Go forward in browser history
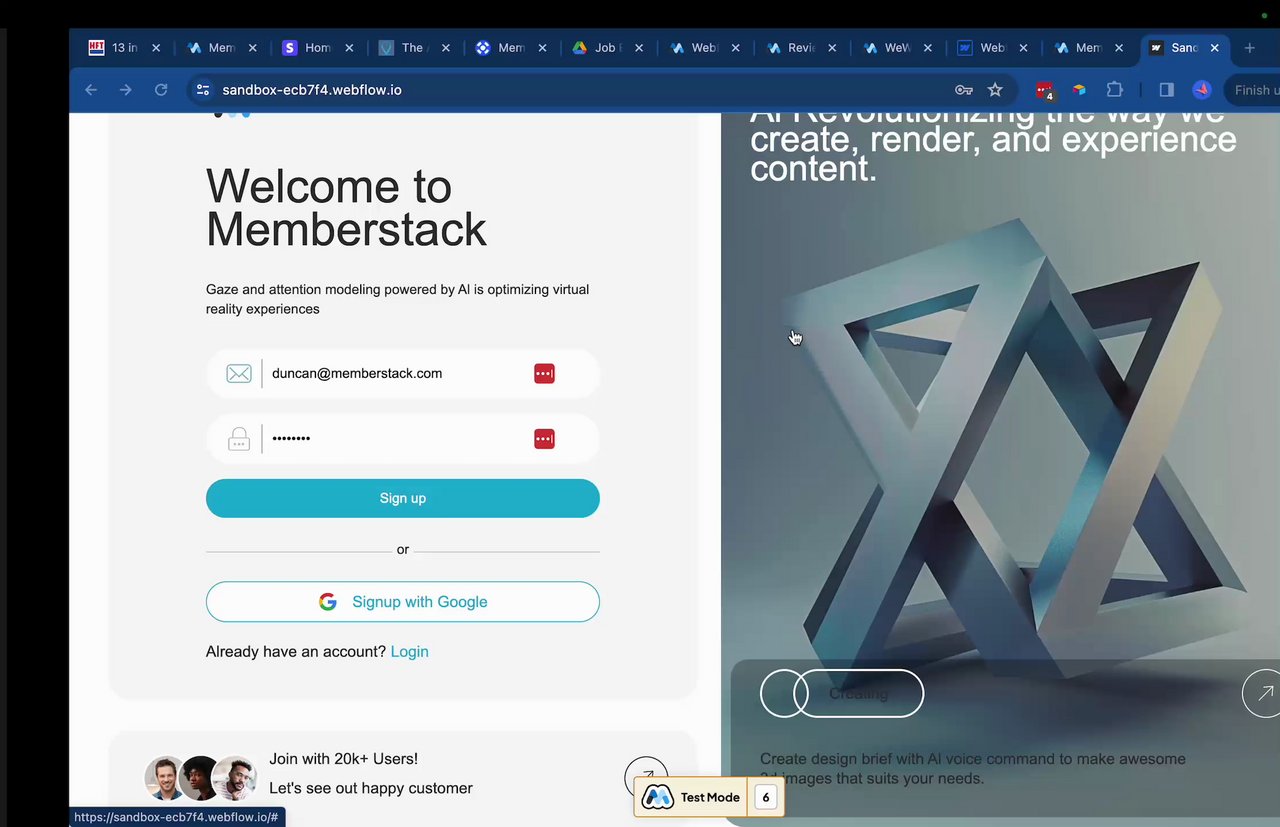The width and height of the screenshot is (1280, 827). [x=125, y=90]
